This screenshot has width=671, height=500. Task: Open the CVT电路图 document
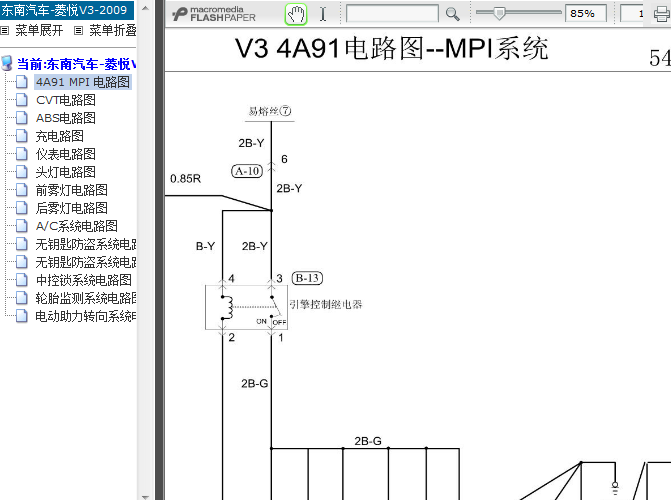[x=65, y=100]
